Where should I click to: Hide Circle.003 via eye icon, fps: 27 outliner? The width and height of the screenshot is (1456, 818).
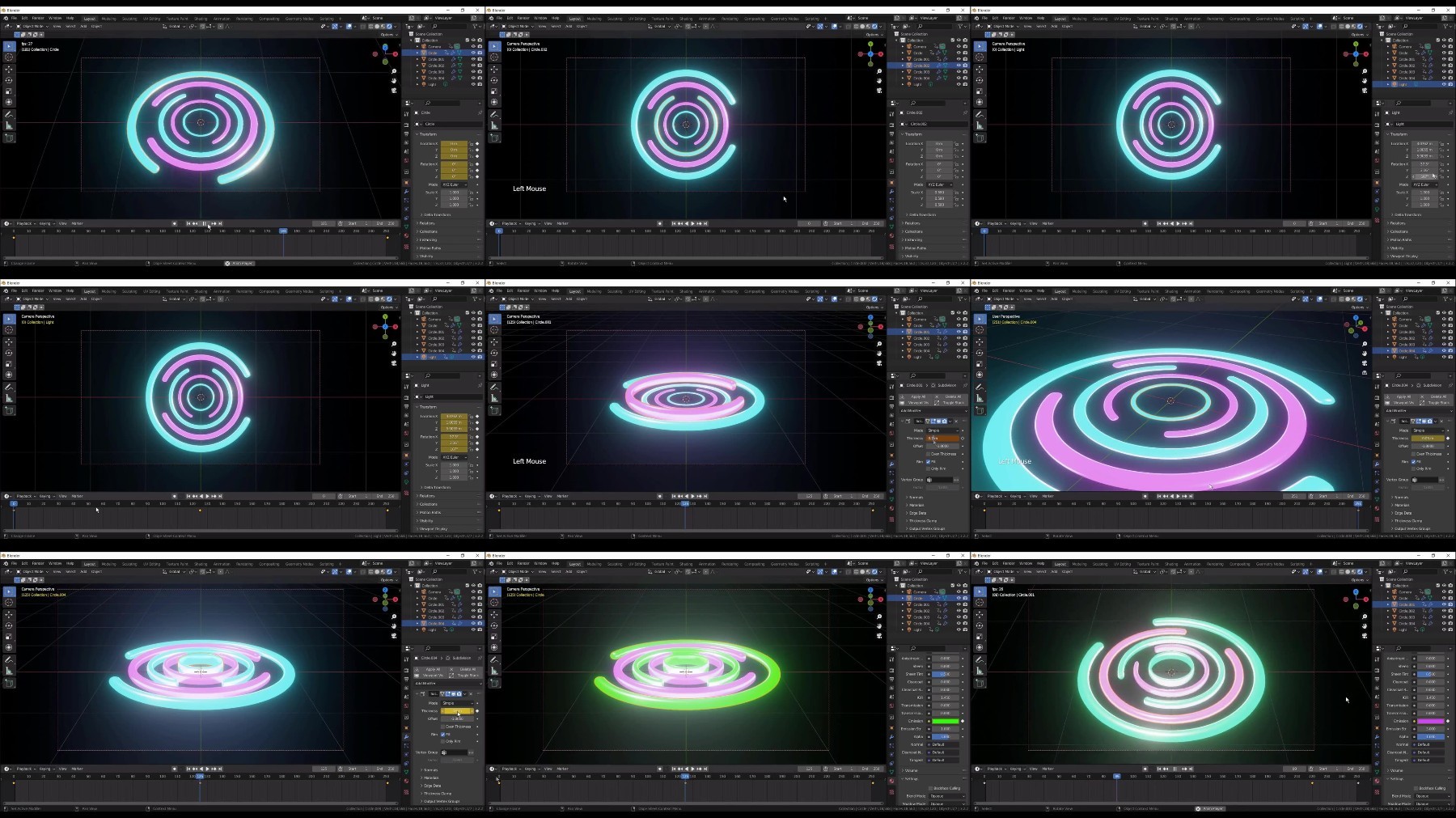tap(473, 72)
